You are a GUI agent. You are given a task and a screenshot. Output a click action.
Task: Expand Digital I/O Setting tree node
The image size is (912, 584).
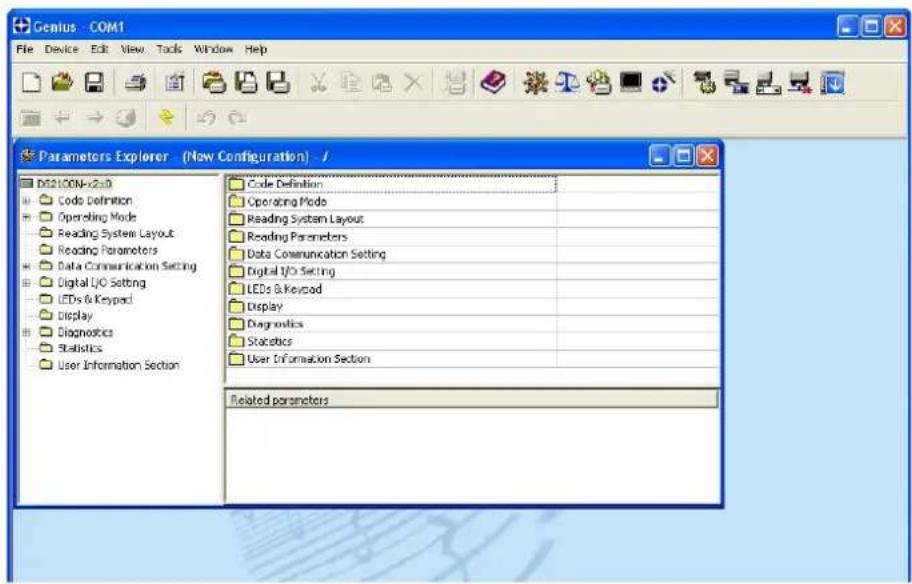click(26, 283)
